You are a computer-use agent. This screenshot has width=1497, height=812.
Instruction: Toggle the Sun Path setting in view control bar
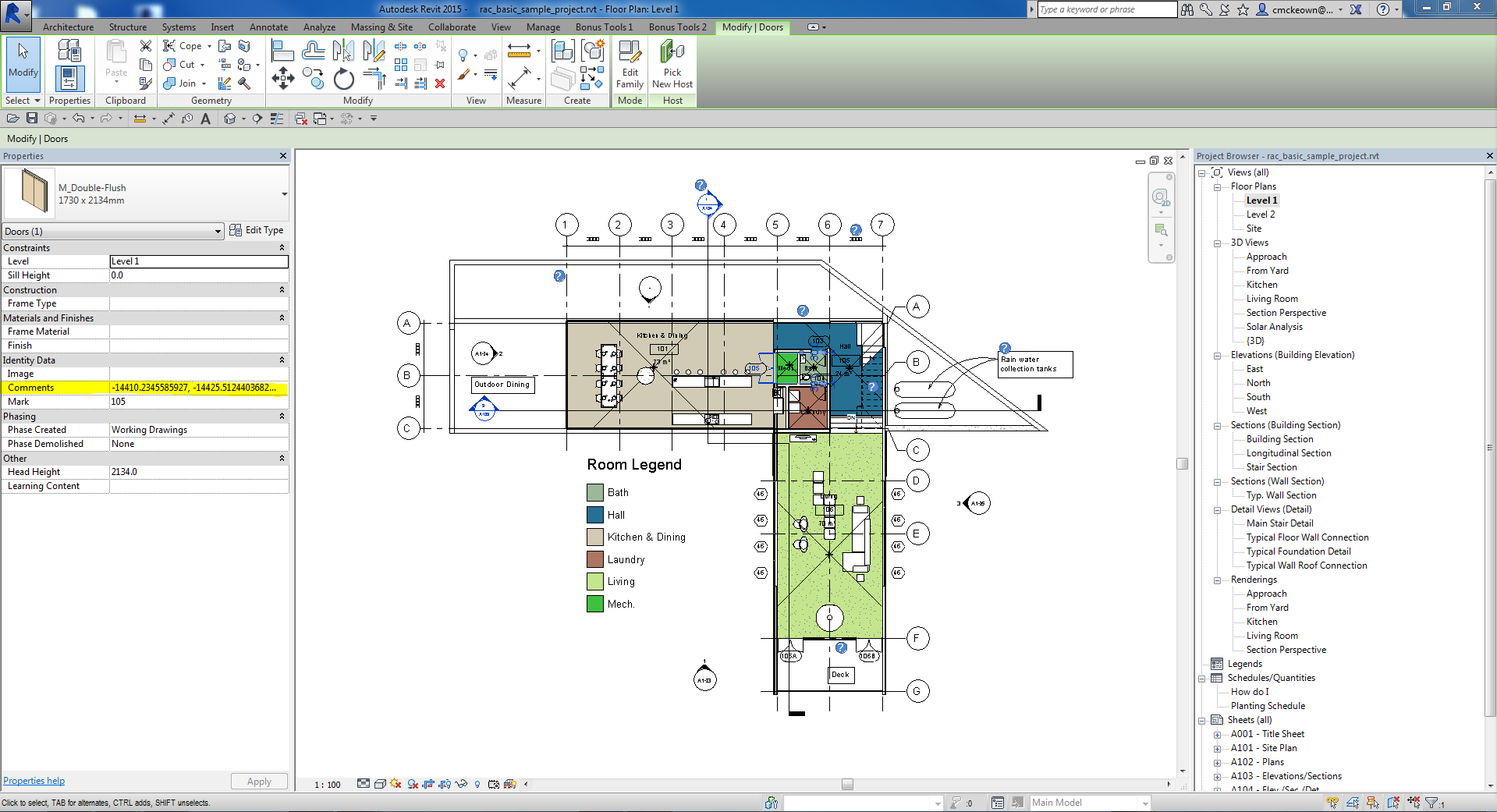396,785
